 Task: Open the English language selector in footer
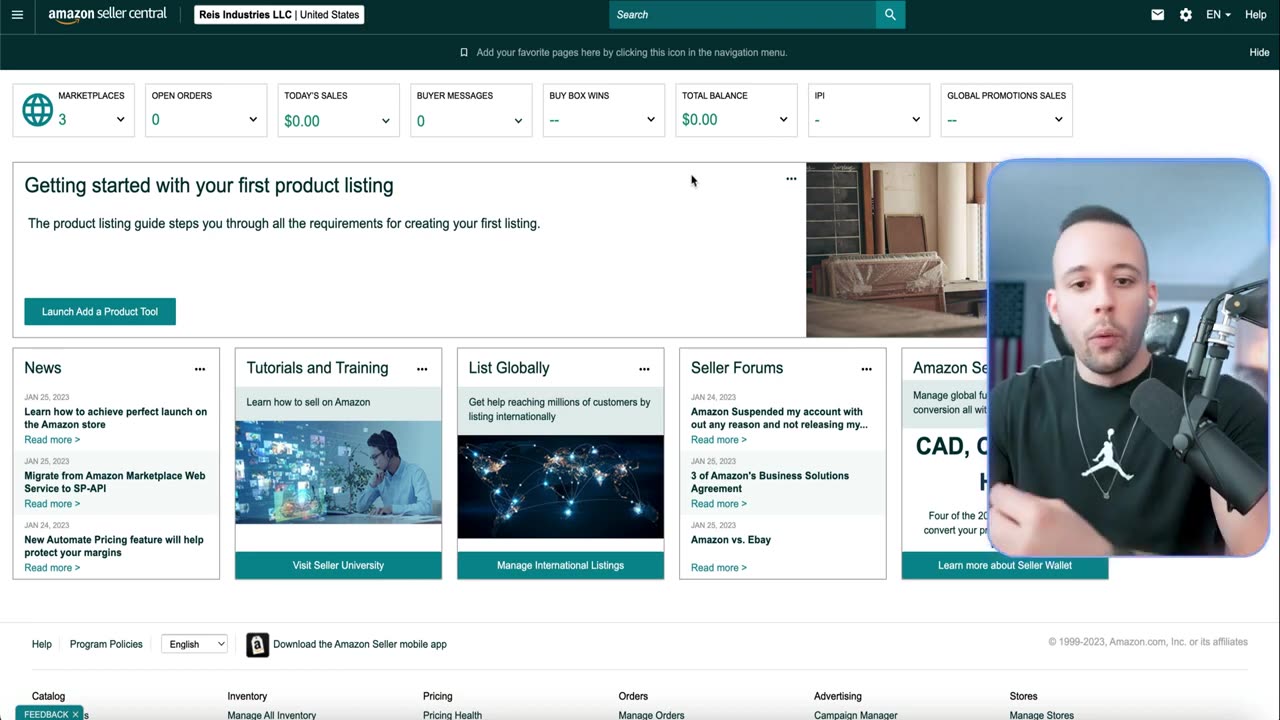[x=194, y=644]
